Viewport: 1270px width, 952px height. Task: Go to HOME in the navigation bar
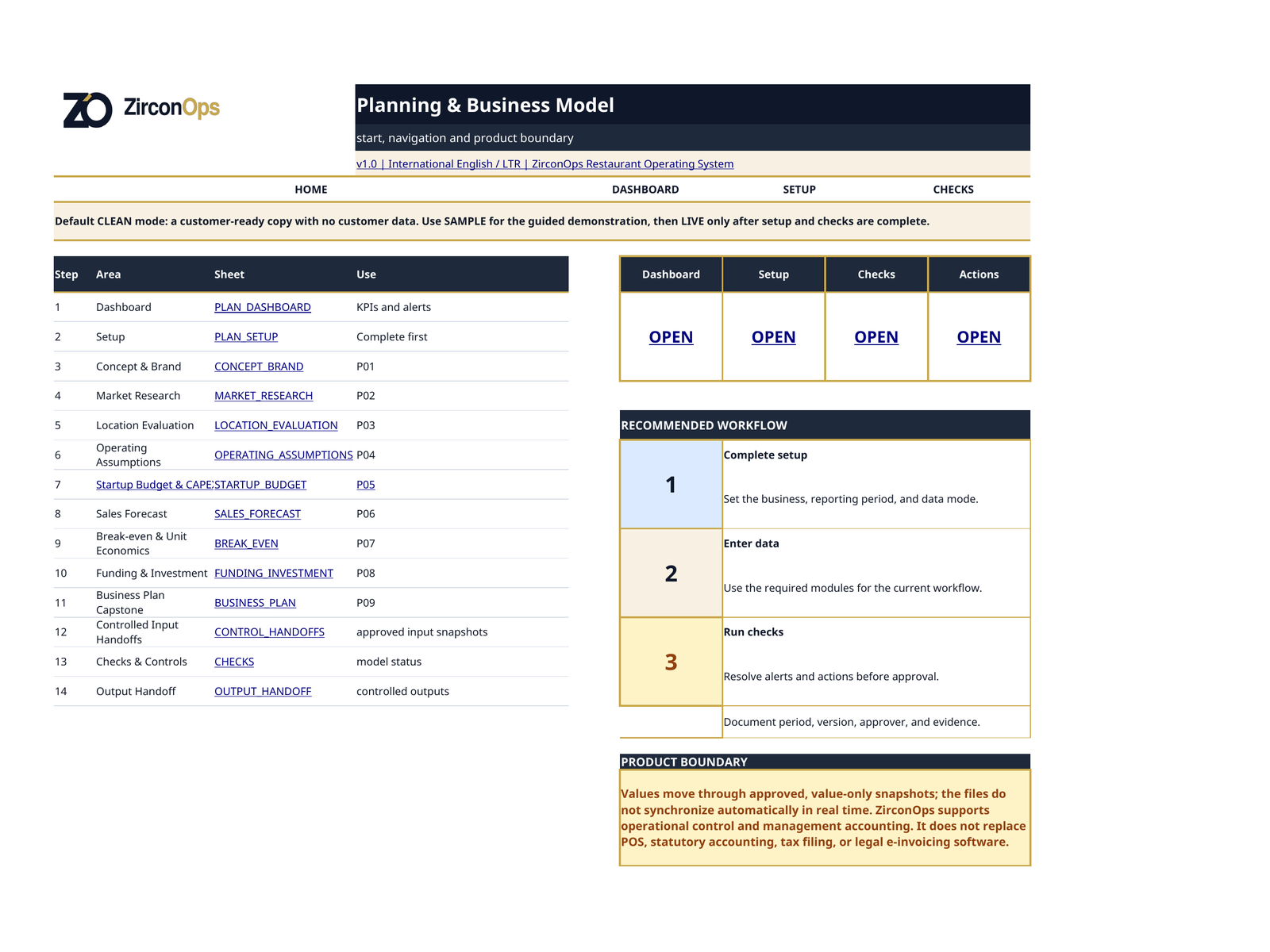pos(311,190)
